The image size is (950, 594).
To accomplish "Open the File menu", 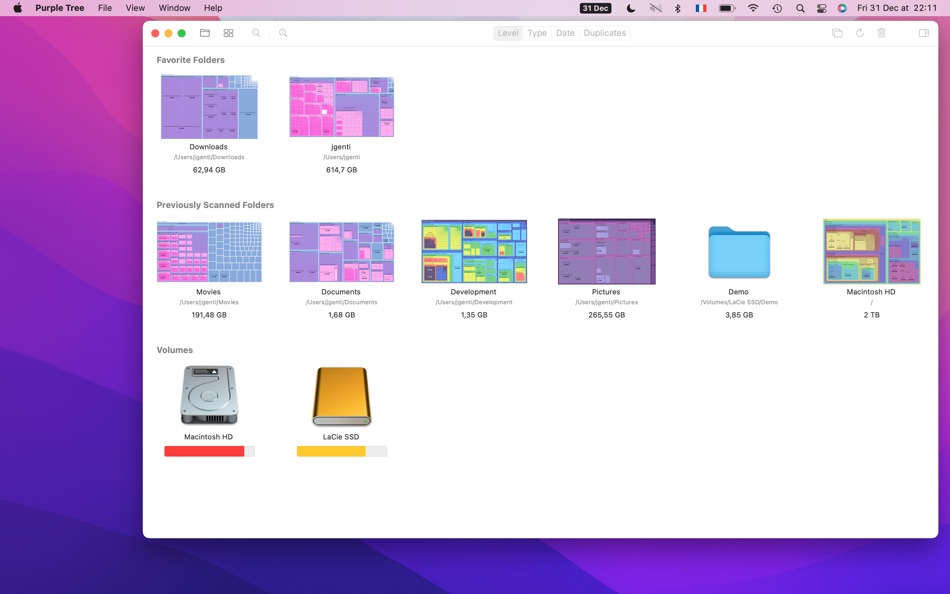I will (105, 8).
